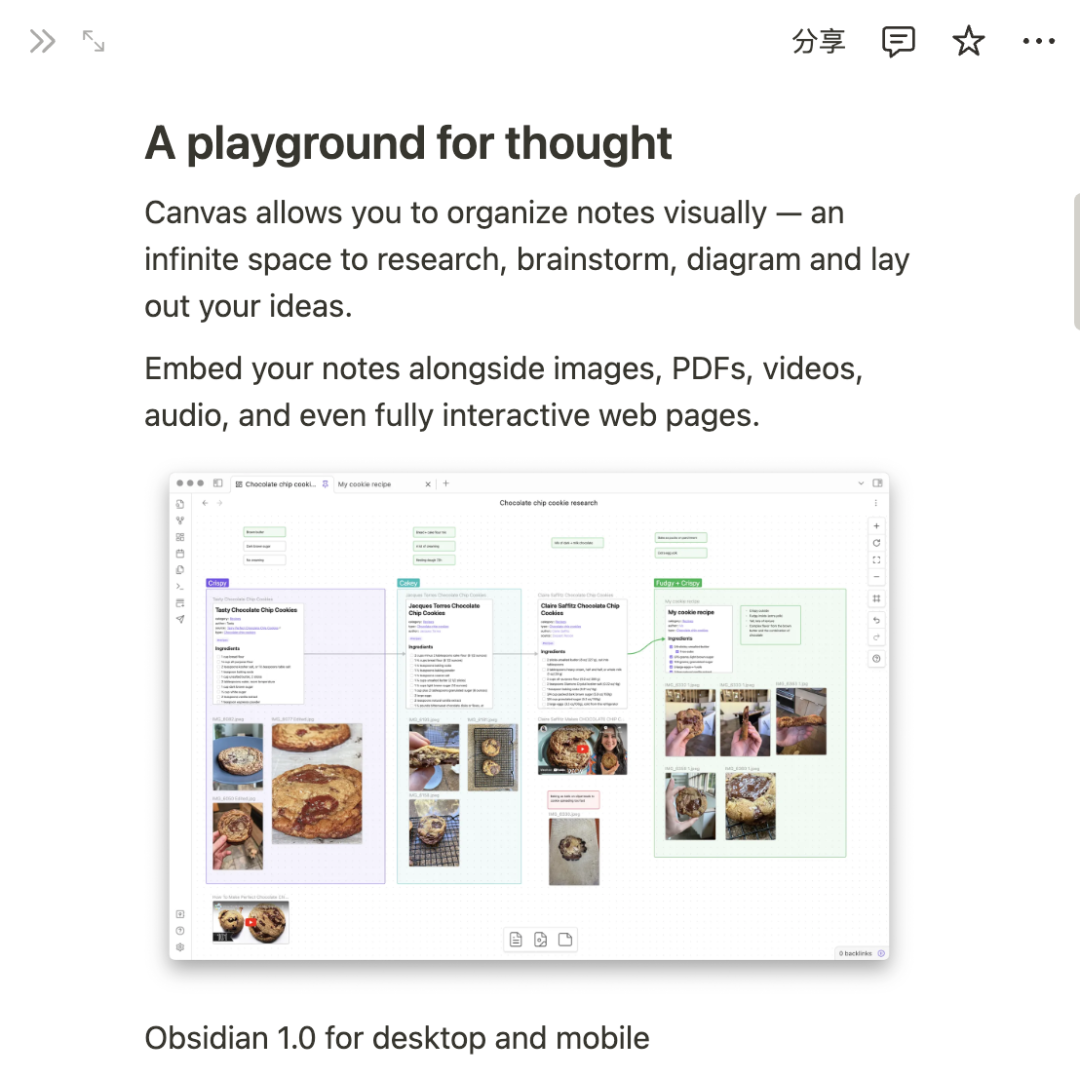The image size is (1080, 1078).
Task: Click the 分享 share button
Action: pos(818,41)
